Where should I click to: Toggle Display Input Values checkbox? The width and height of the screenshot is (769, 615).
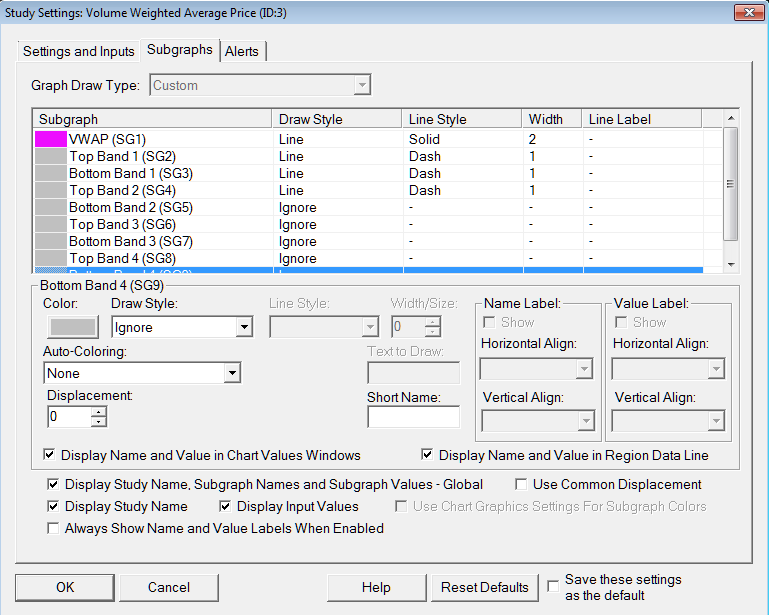226,506
